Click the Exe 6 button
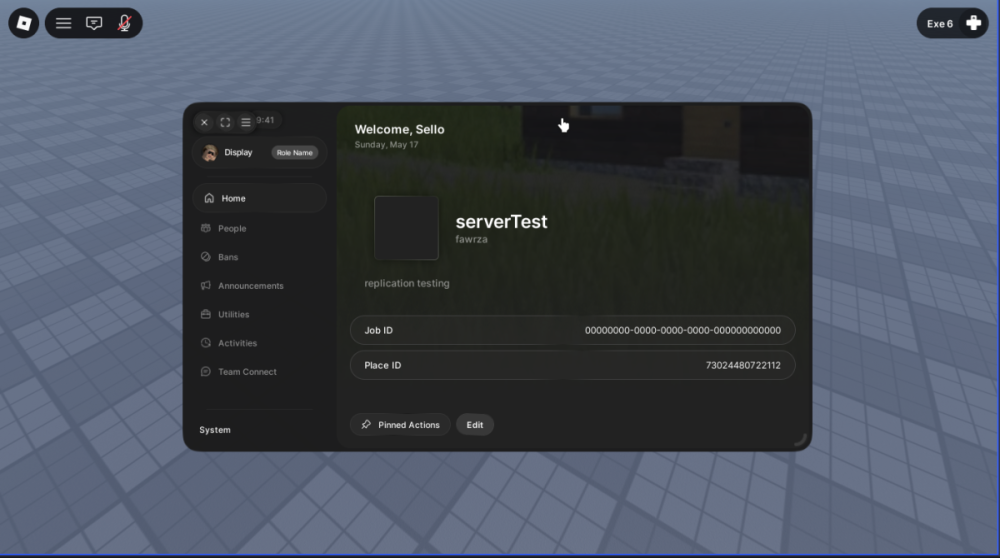The width and height of the screenshot is (1000, 558). (x=952, y=24)
